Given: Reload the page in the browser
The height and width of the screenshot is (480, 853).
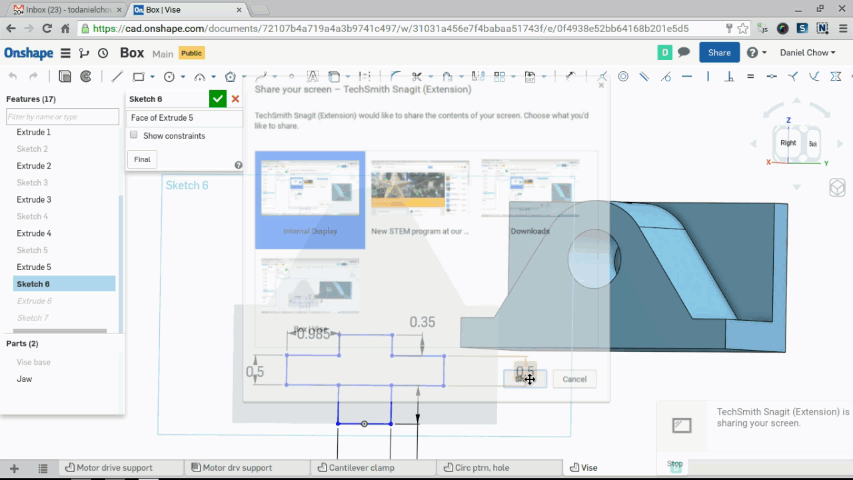Looking at the screenshot, I should [x=47, y=29].
